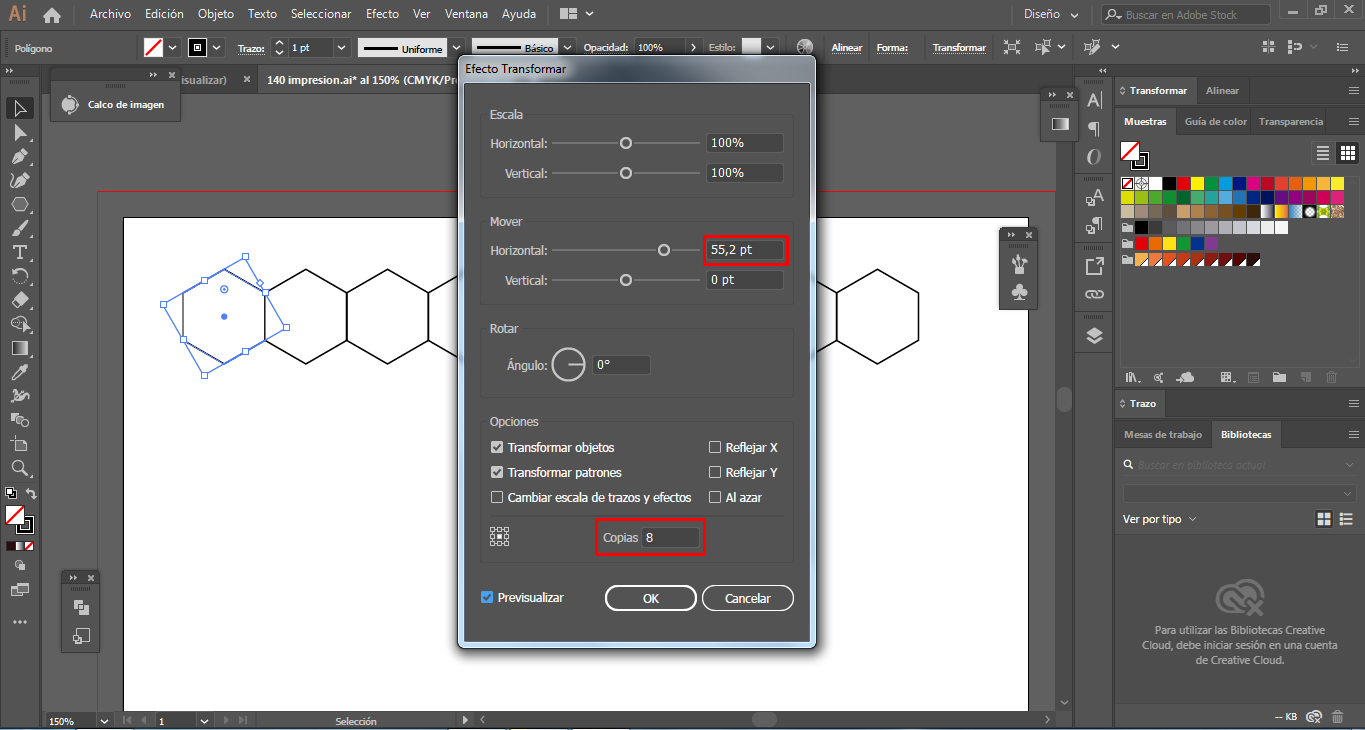Open the zoom level 150% dropdown
This screenshot has width=1365, height=730.
(103, 720)
